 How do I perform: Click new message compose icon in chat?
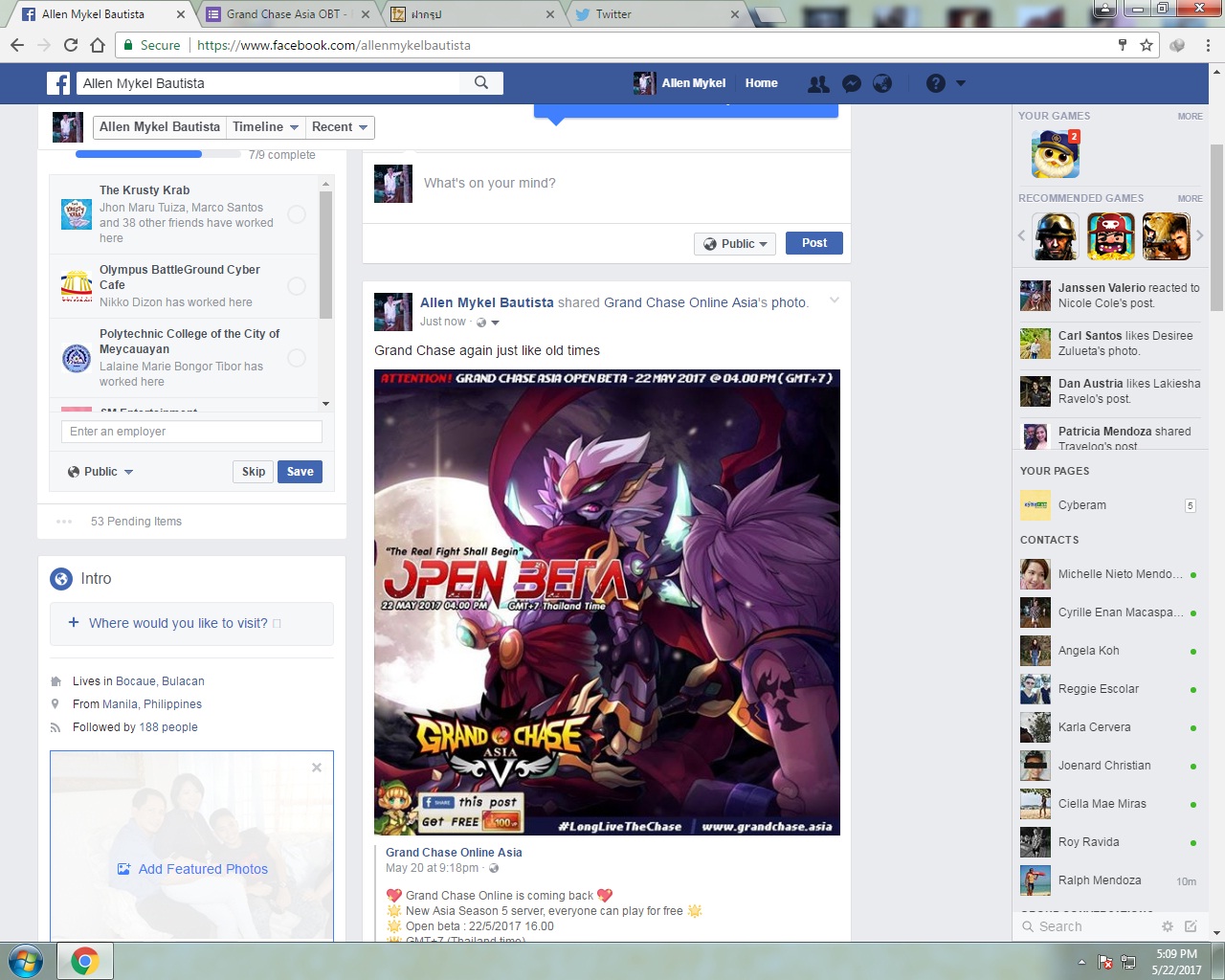[x=1191, y=926]
